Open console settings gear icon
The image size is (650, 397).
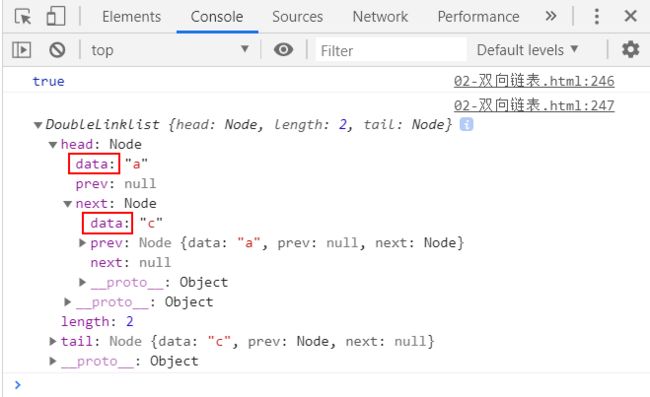pyautogui.click(x=630, y=50)
